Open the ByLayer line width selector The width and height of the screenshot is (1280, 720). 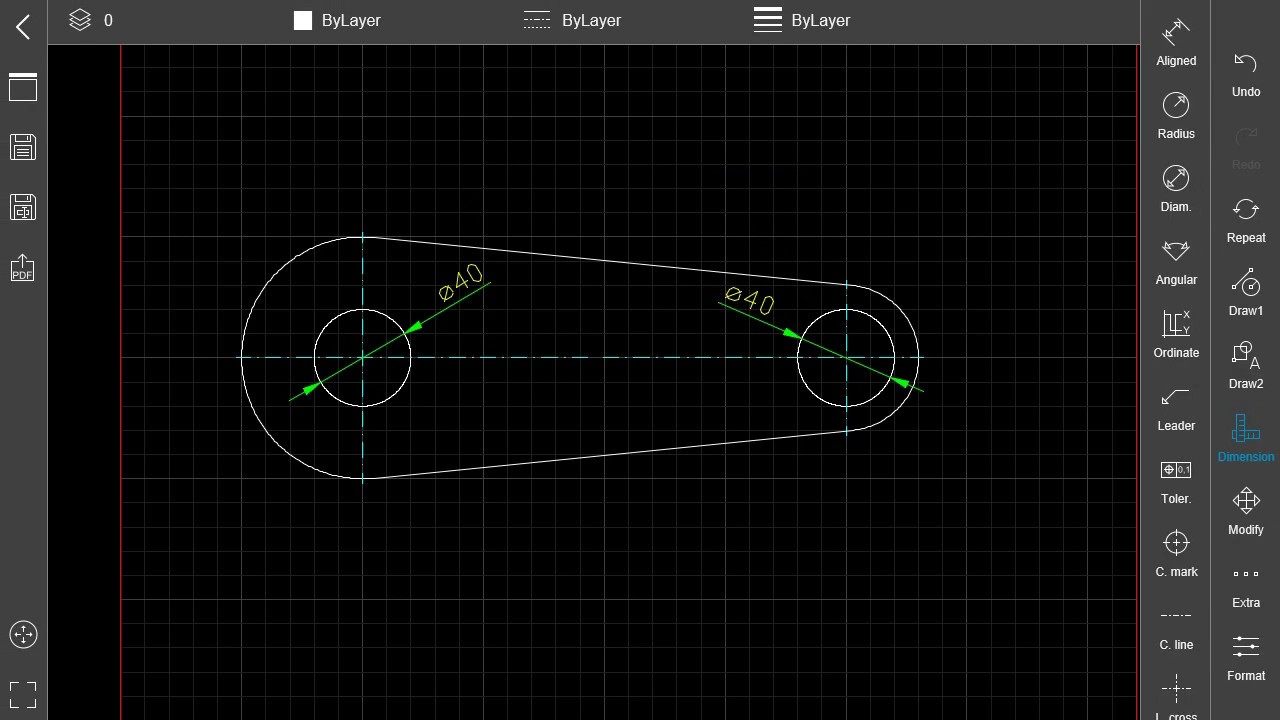pos(802,20)
